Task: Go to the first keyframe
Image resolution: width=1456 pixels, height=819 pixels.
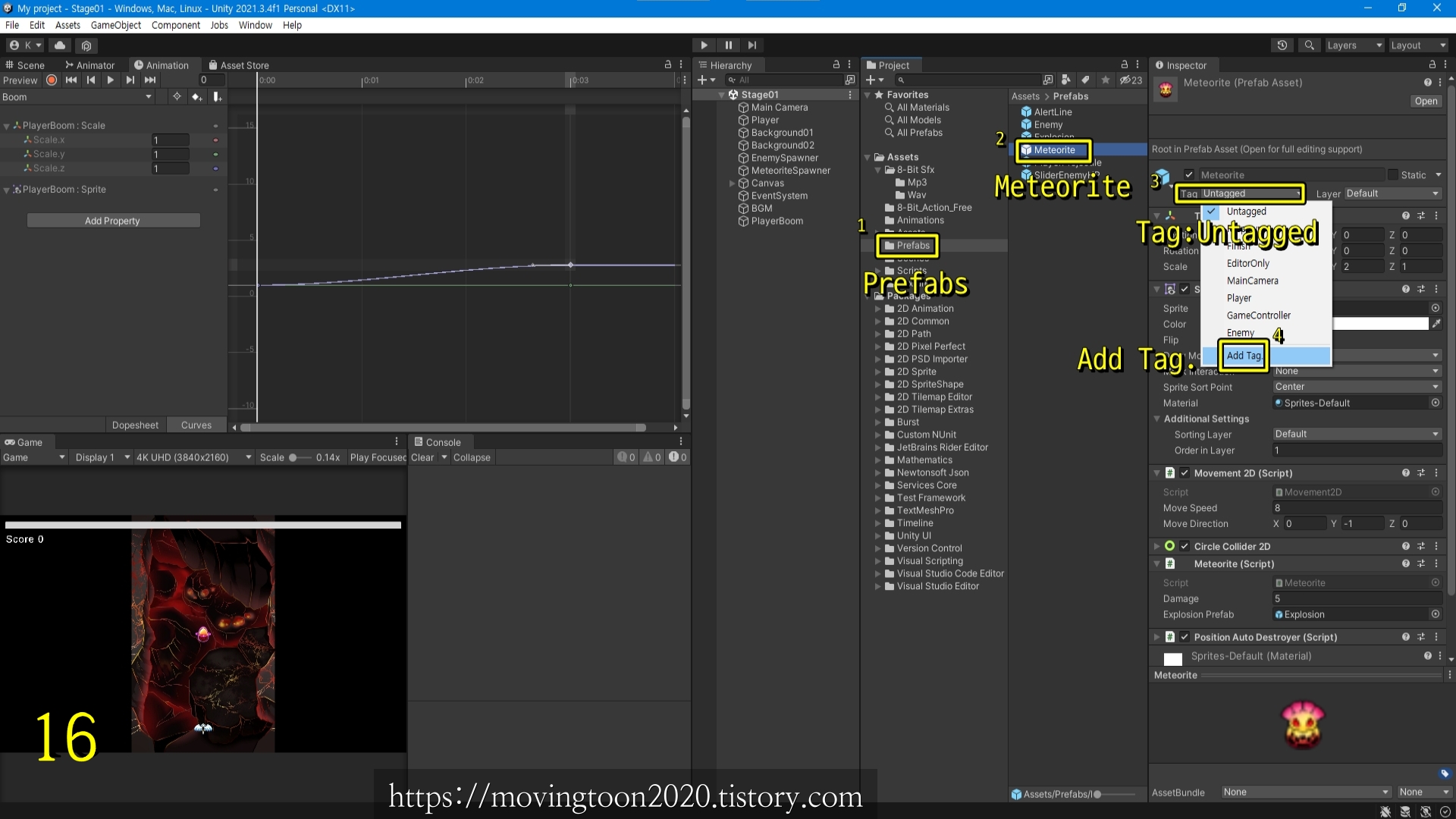Action: tap(71, 80)
